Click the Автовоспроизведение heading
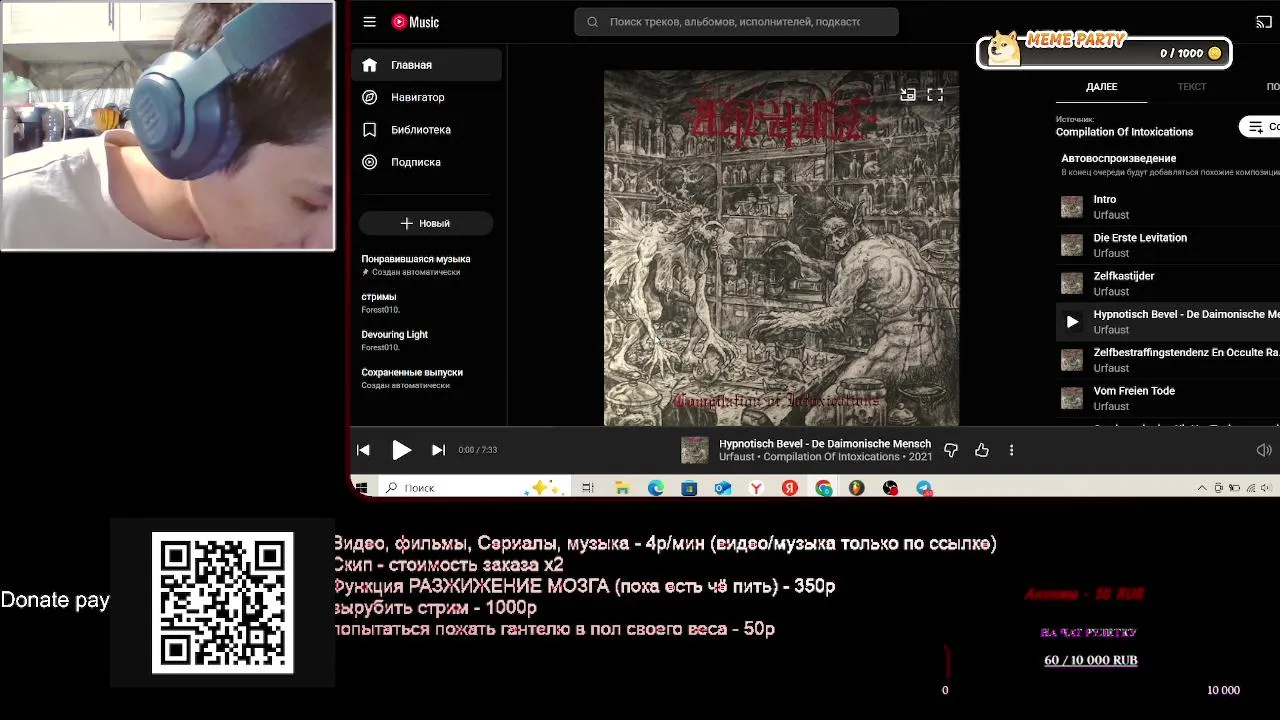Viewport: 1280px width, 720px height. click(1118, 158)
